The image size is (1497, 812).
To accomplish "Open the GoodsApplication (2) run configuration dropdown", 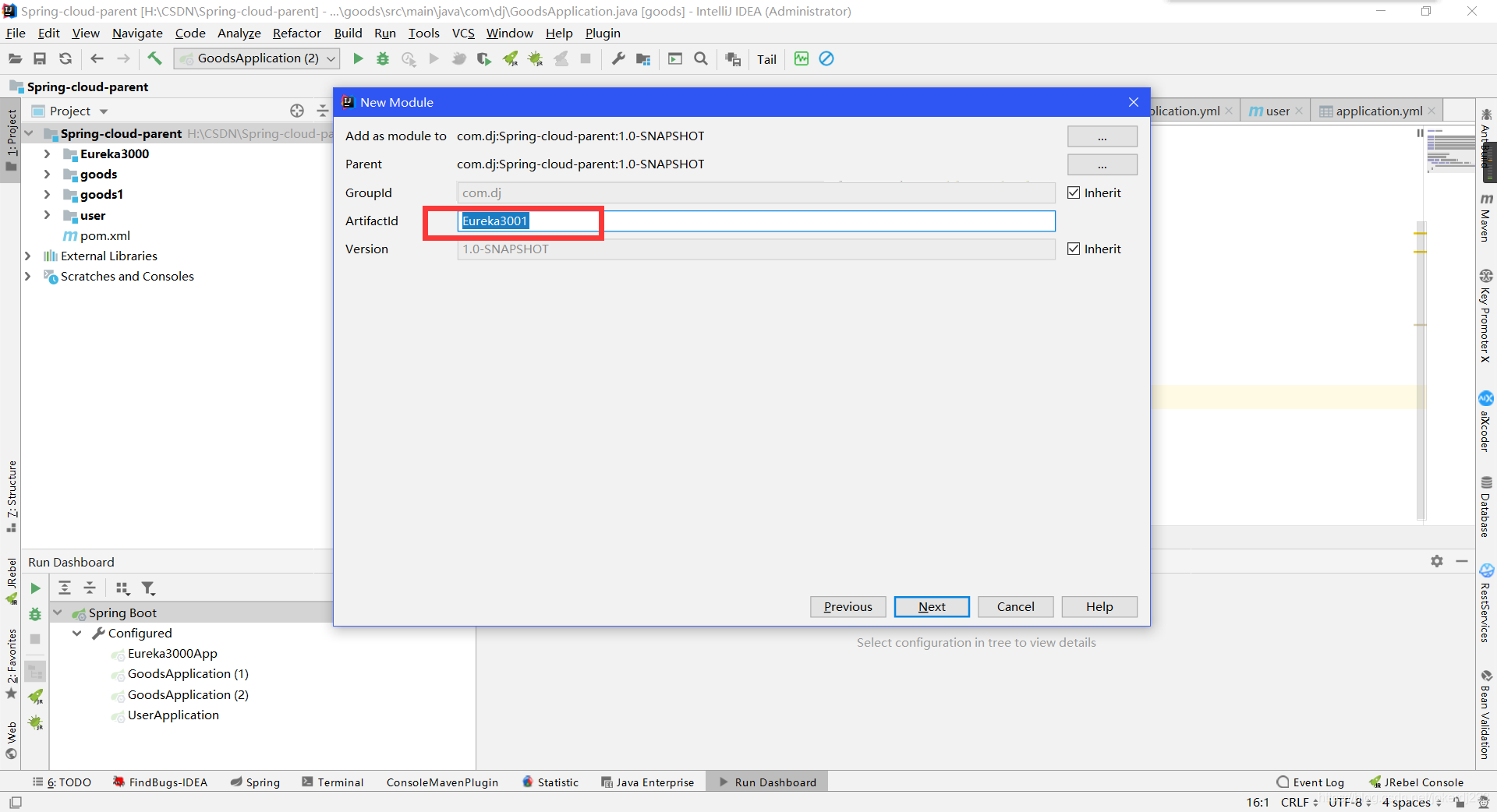I will (x=257, y=58).
